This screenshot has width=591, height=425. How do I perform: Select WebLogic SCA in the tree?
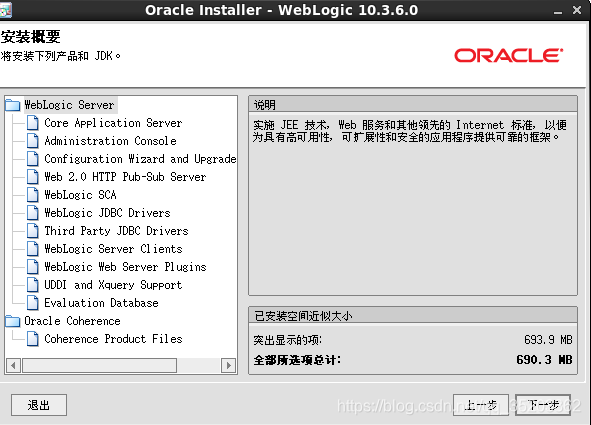80,195
